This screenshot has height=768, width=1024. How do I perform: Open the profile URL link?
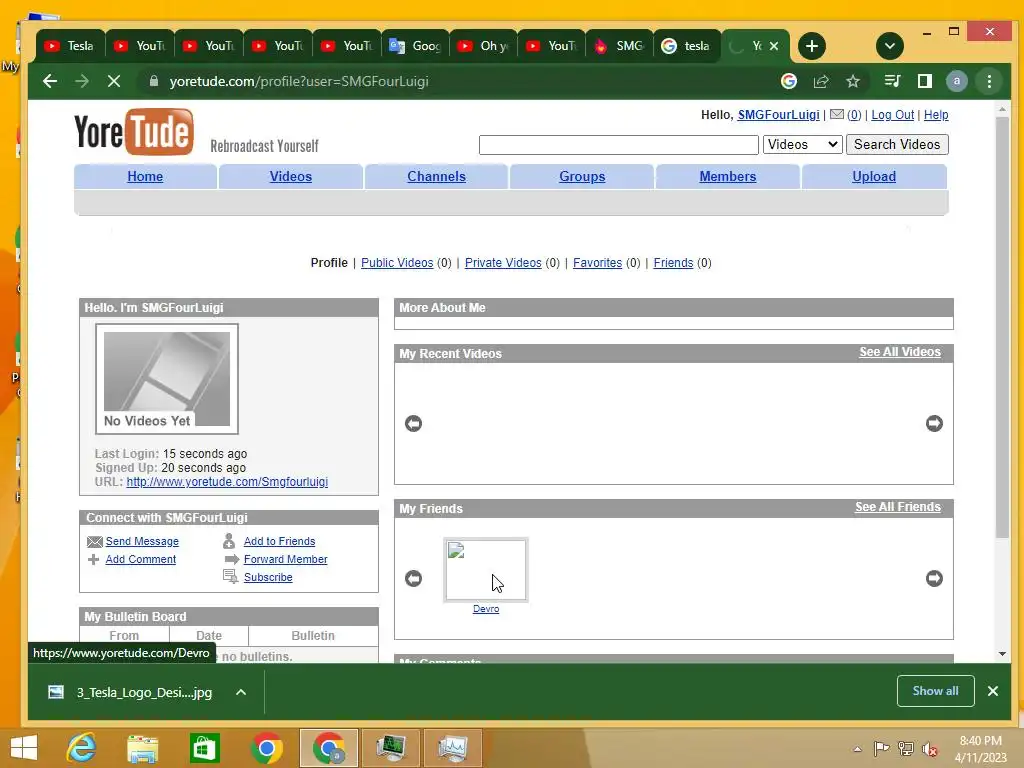click(x=227, y=482)
